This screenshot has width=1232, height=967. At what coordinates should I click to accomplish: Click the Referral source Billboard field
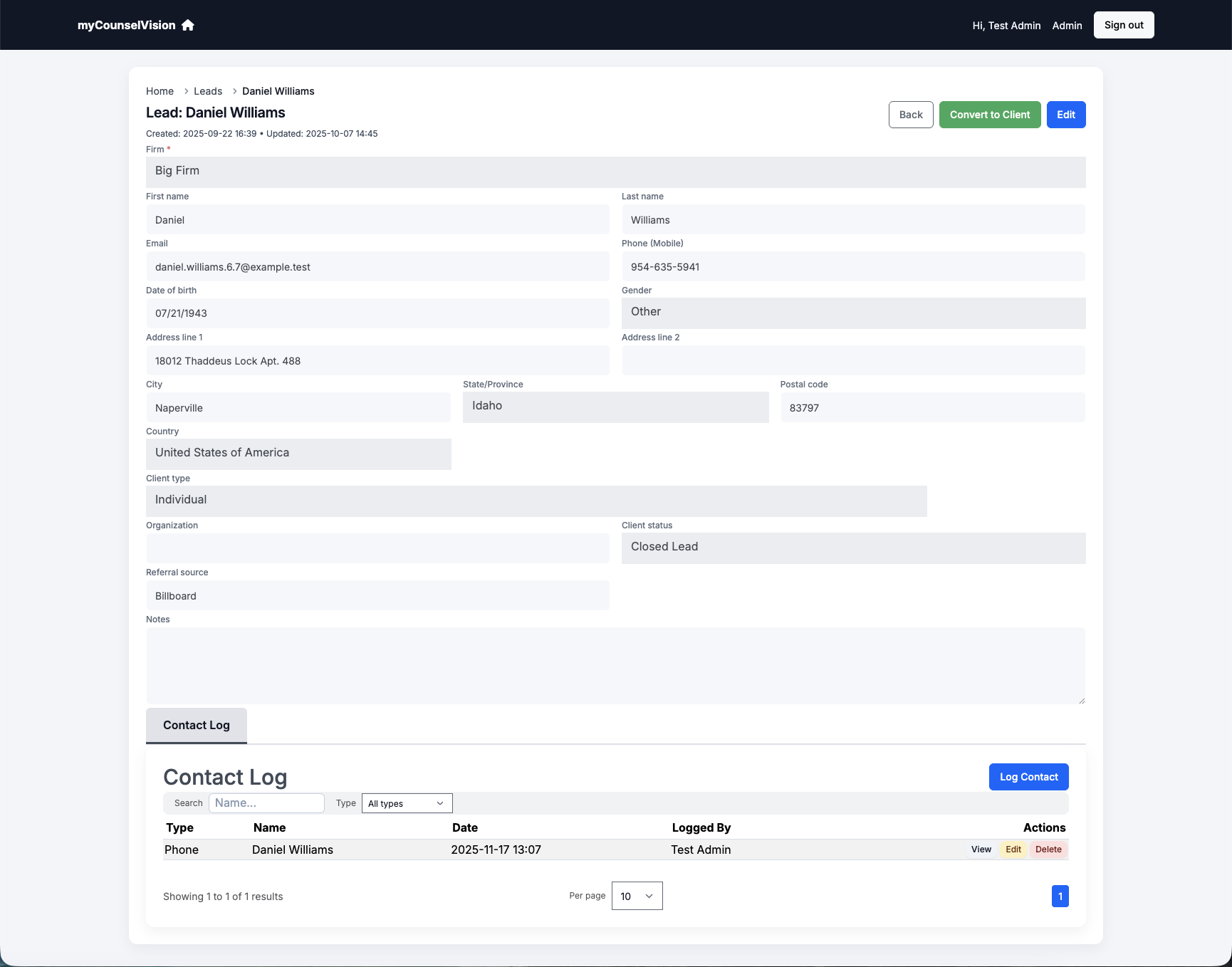377,595
